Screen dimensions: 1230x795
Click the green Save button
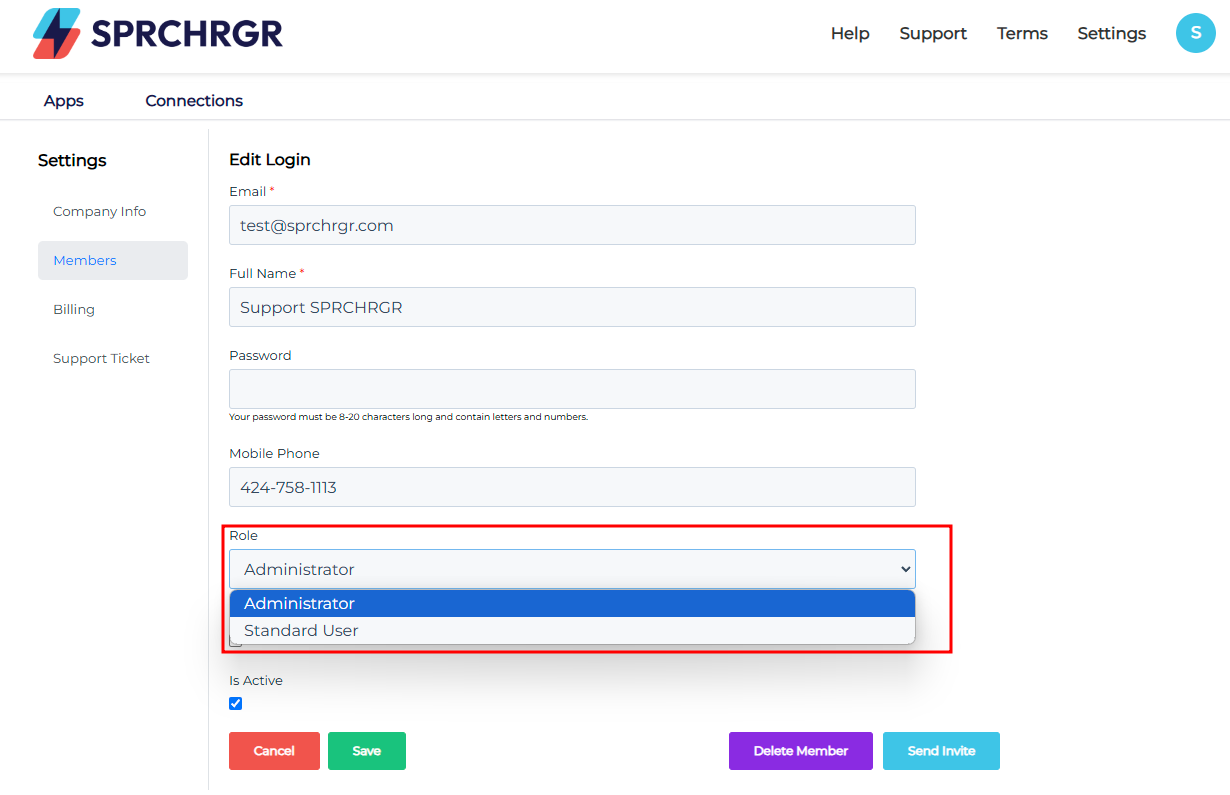tap(367, 751)
